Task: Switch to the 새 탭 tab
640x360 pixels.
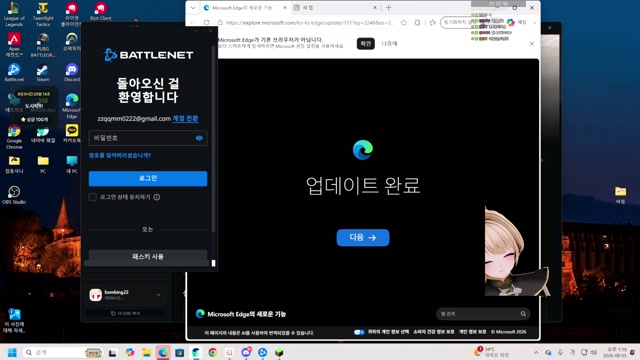Action: (x=335, y=8)
